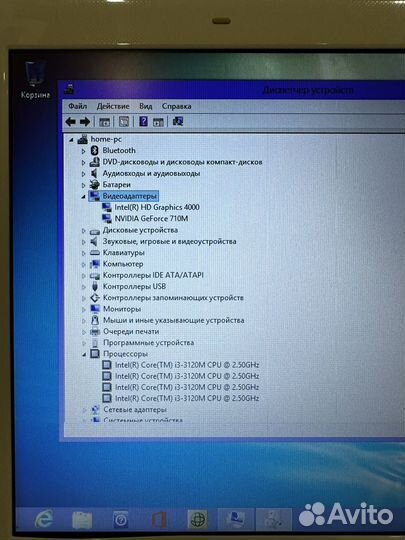Screen dimensions: 405x540
Task: Select Мыши и иные указывающие устройства label
Action: click(174, 320)
